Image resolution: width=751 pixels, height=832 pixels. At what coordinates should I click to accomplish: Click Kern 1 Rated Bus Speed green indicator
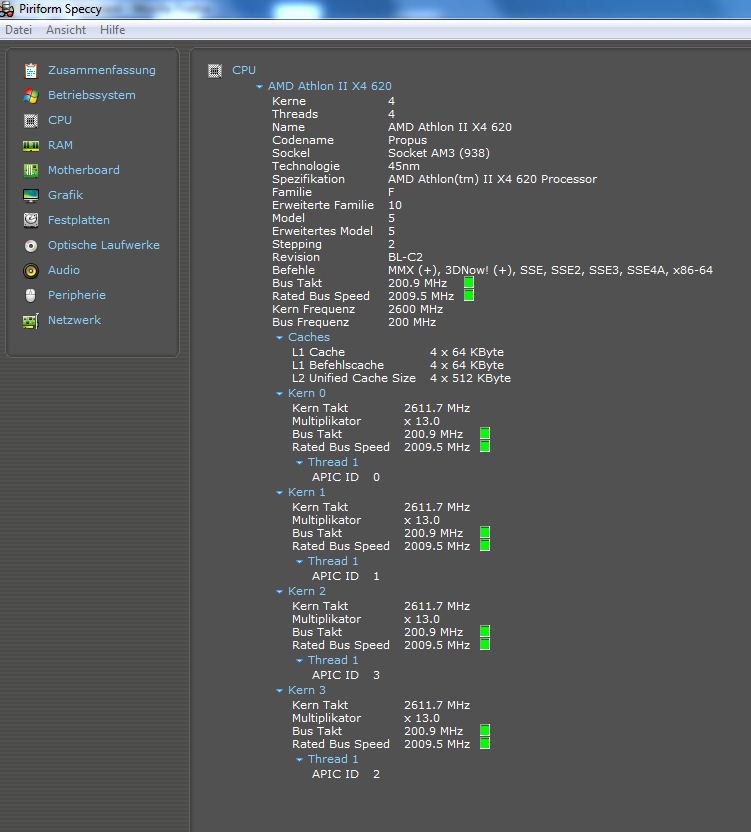pos(485,545)
